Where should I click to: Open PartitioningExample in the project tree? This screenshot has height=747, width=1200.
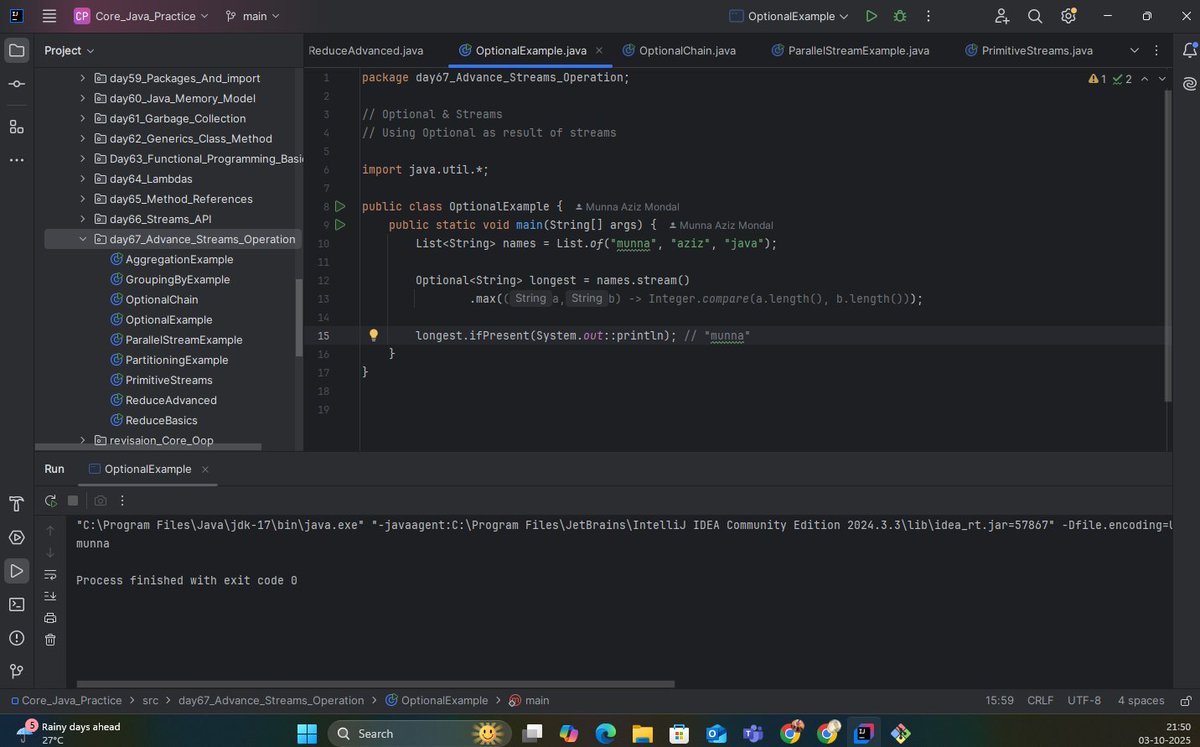point(177,360)
